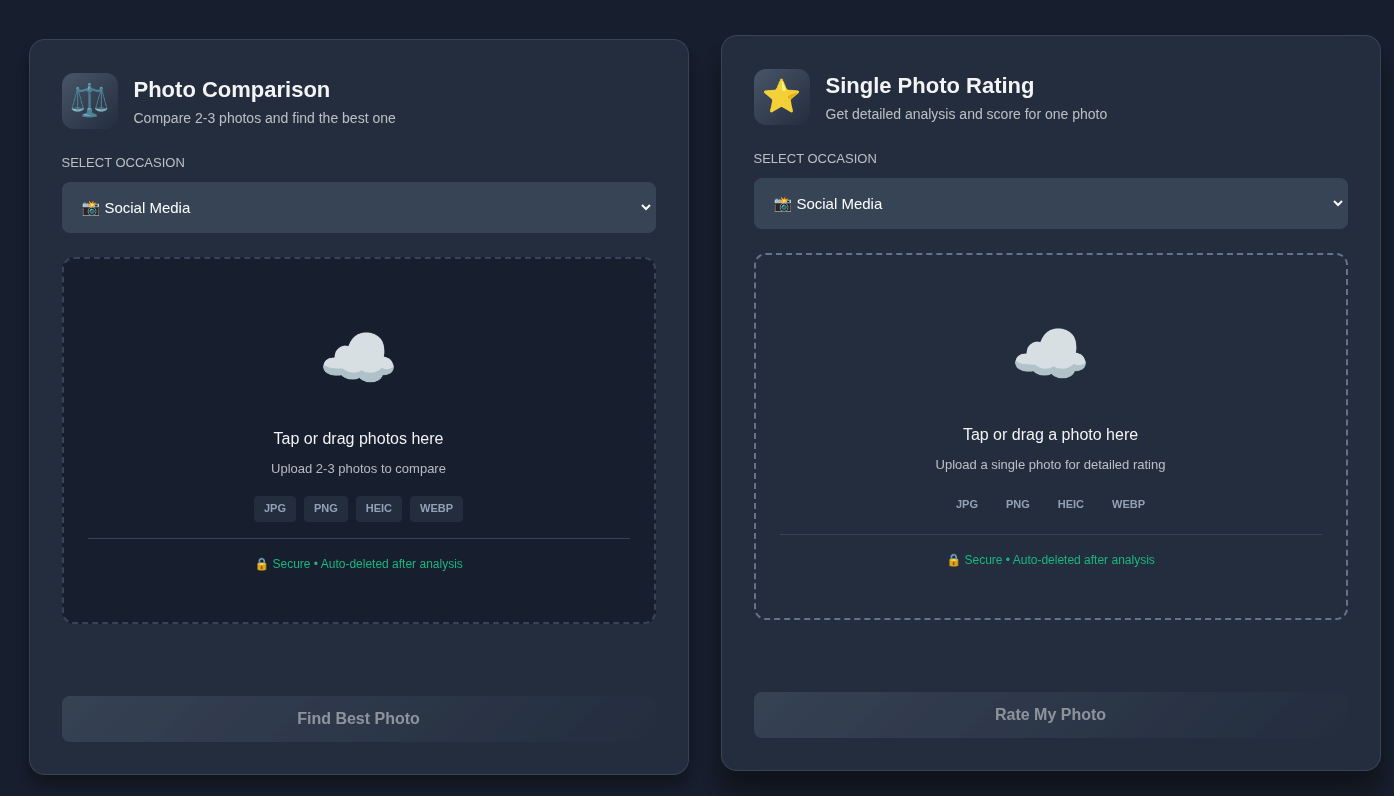The width and height of the screenshot is (1394, 796).
Task: Click the PNG badge in Photo Comparison
Action: pyautogui.click(x=326, y=509)
